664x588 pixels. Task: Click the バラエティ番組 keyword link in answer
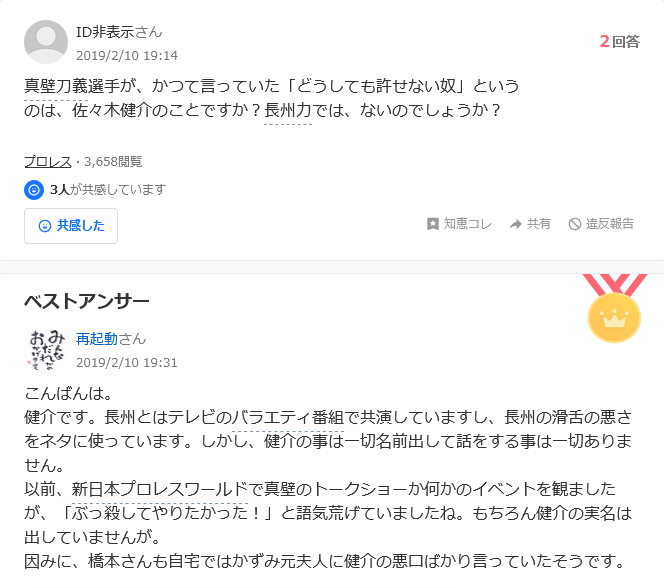point(288,417)
